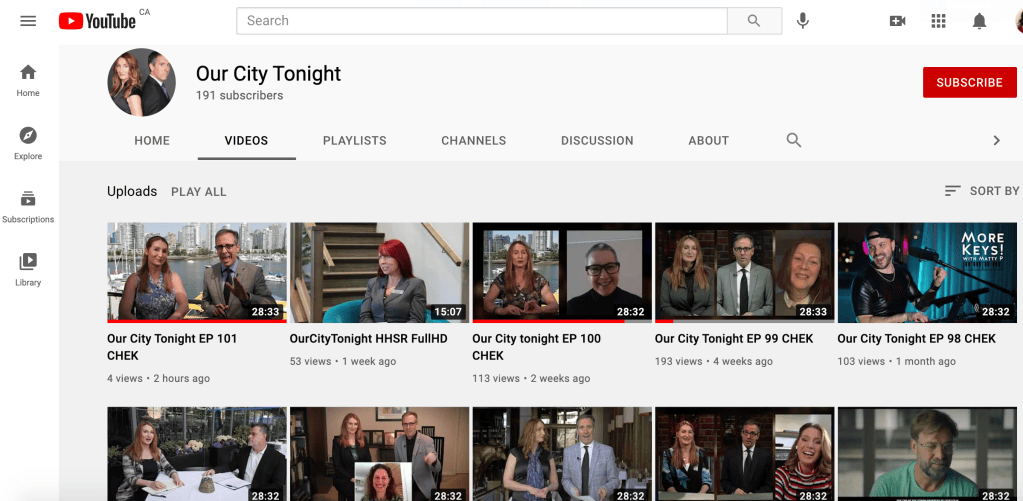1023x501 pixels.
Task: Open Explore in the sidebar
Action: click(x=28, y=144)
